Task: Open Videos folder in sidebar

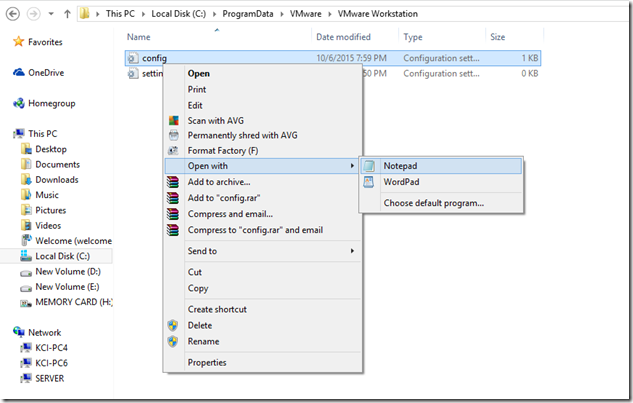Action: tap(48, 226)
